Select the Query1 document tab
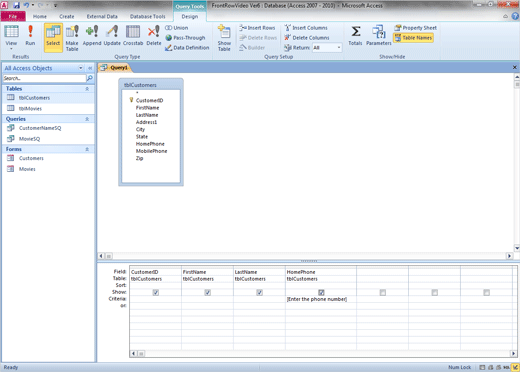The height and width of the screenshot is (372, 520). pos(115,68)
